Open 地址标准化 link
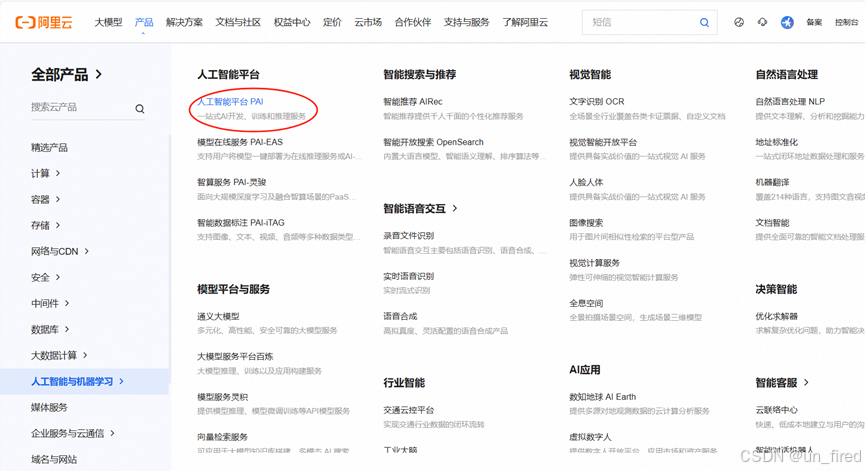Viewport: 865px width, 471px height. (x=777, y=142)
